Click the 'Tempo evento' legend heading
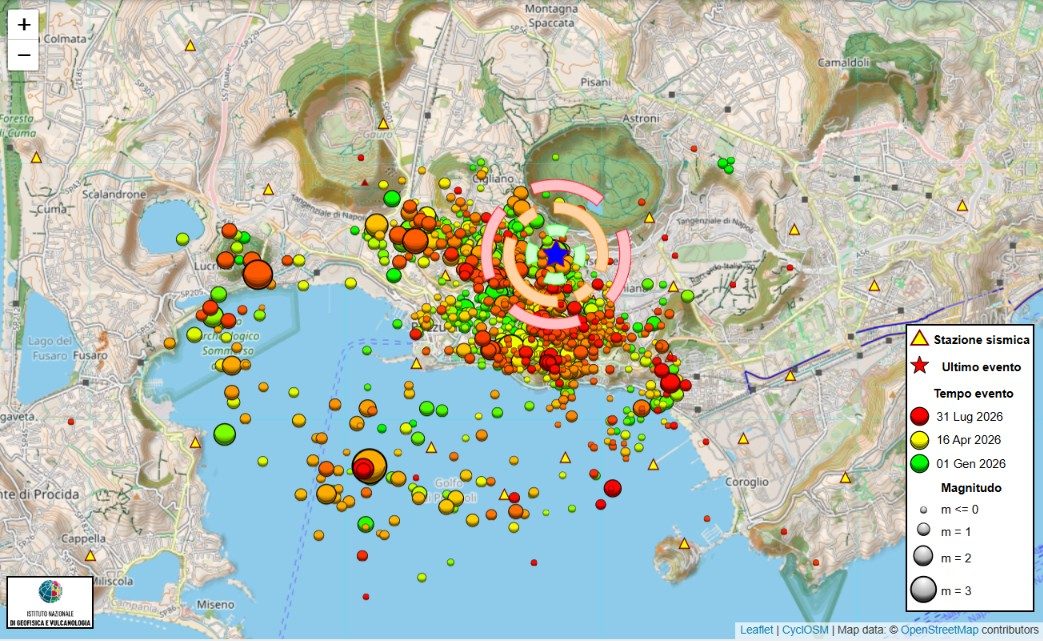The height and width of the screenshot is (641, 1043). point(973,394)
